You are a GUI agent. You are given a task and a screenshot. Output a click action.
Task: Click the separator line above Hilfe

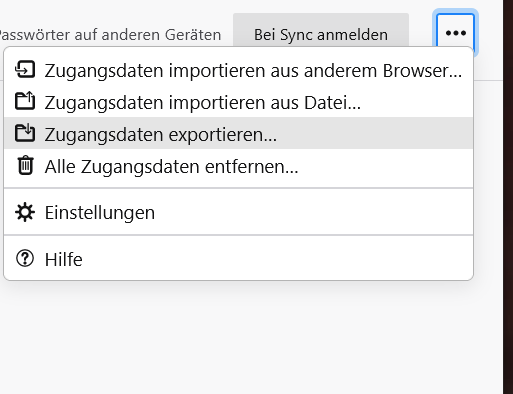click(x=239, y=235)
